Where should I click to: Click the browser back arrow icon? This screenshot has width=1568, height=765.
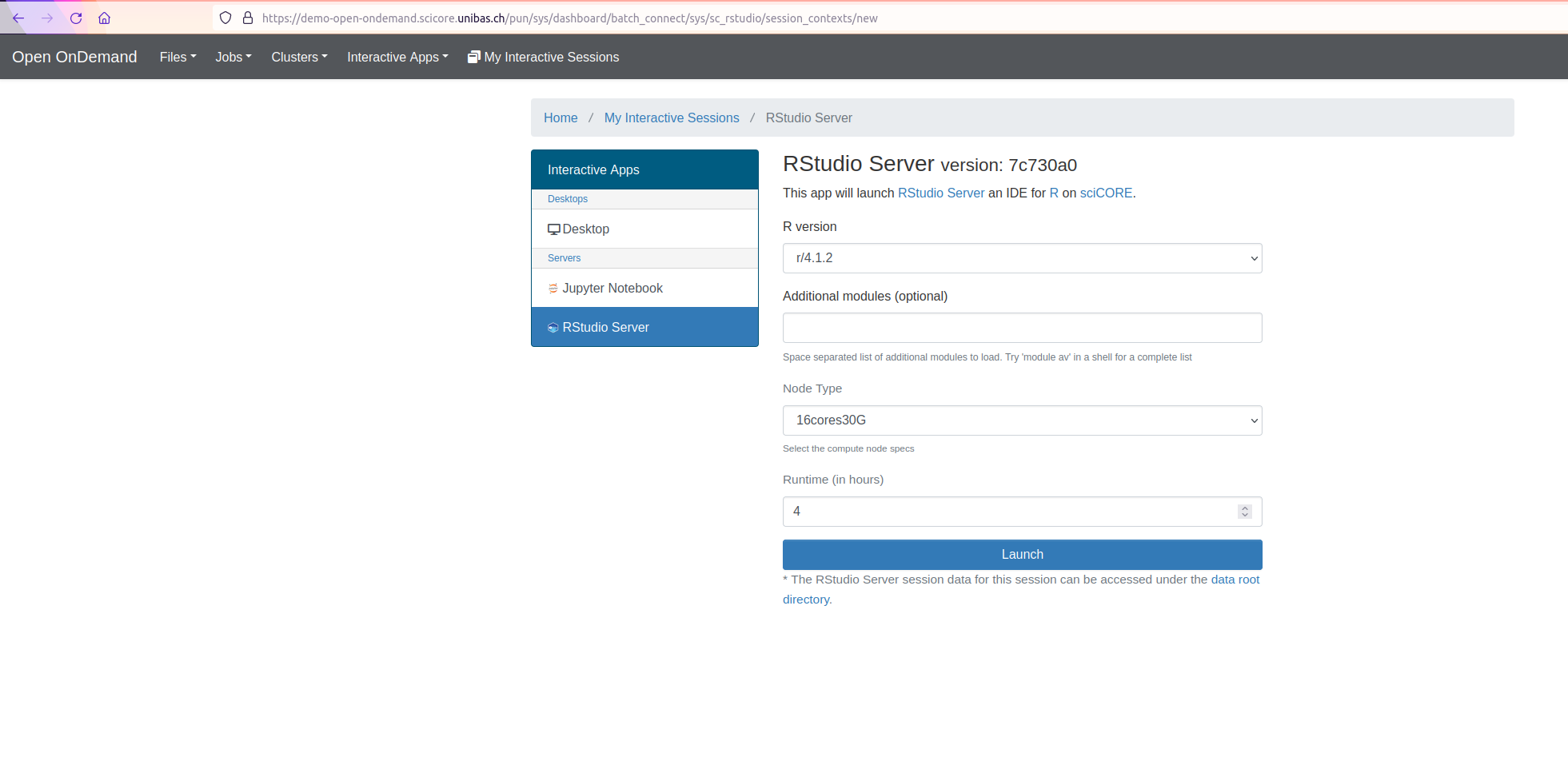[18, 18]
